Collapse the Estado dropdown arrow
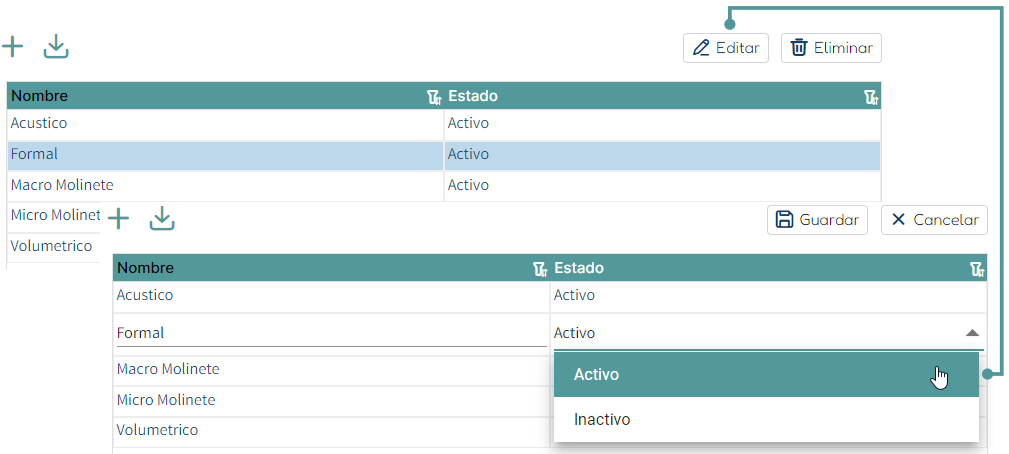The height and width of the screenshot is (454, 1009). coord(972,333)
